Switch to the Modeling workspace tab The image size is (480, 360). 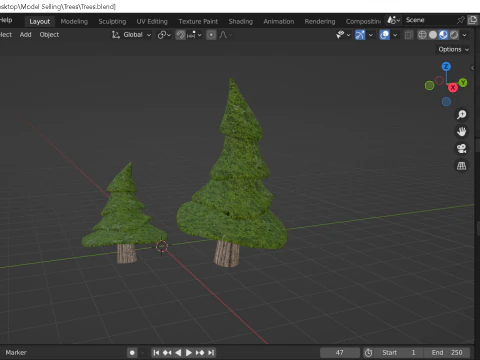(74, 21)
